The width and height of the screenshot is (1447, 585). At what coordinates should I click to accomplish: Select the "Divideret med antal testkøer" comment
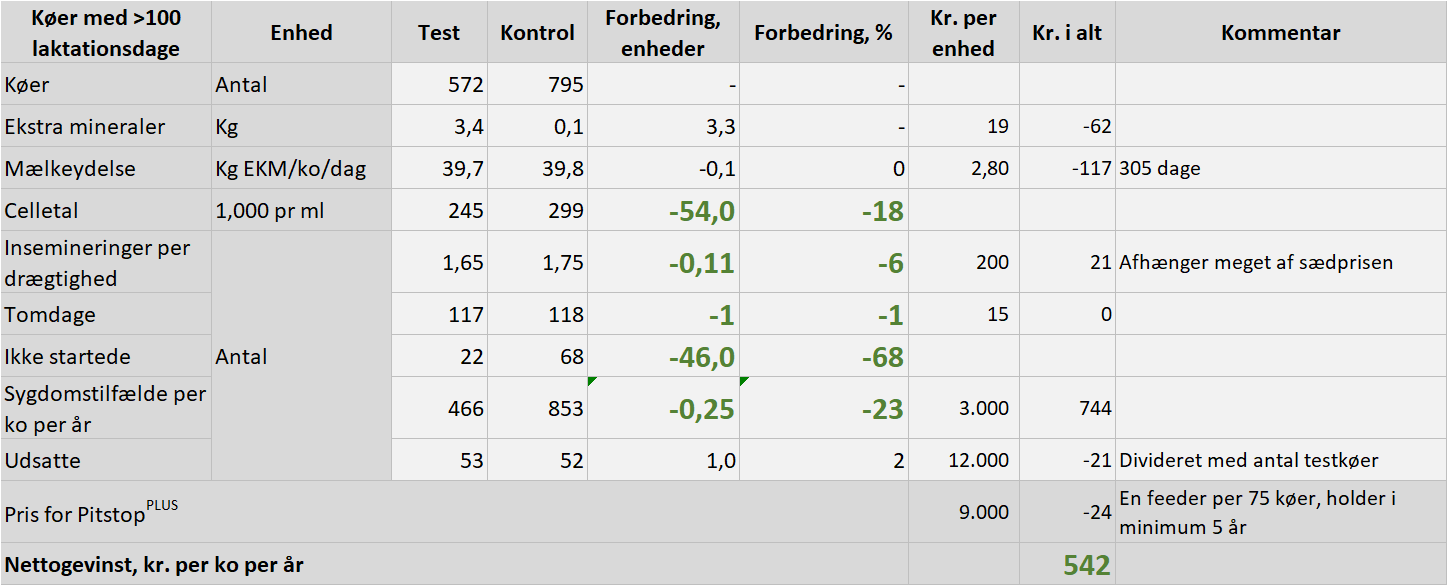click(x=1249, y=461)
